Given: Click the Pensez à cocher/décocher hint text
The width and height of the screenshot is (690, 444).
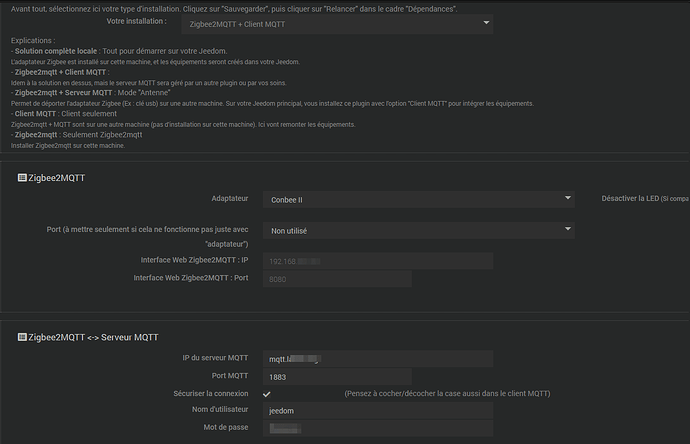Looking at the screenshot, I should pyautogui.click(x=447, y=393).
